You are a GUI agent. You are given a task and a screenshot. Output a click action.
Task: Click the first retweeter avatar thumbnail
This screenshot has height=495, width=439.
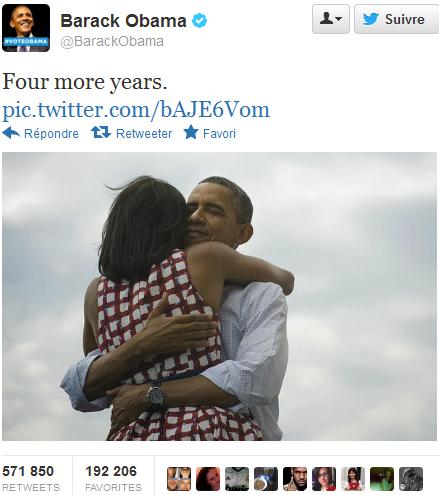tap(179, 479)
